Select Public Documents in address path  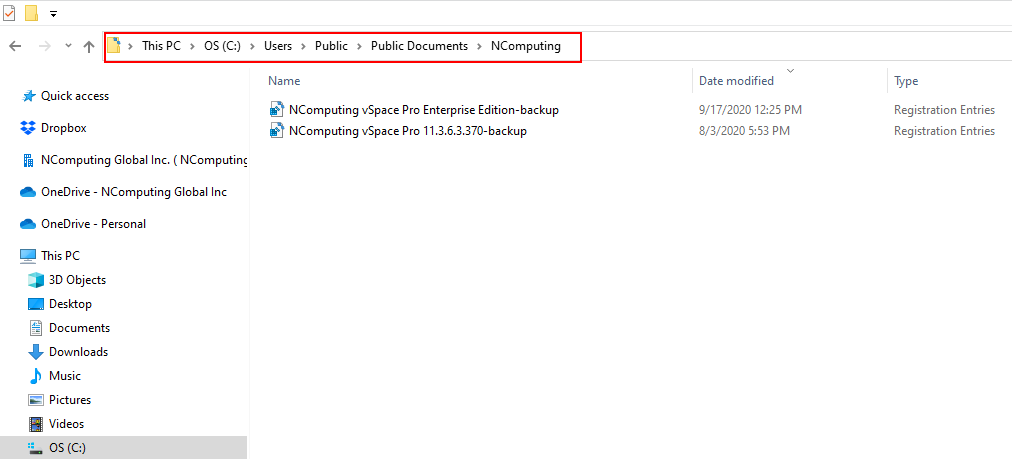tap(420, 46)
